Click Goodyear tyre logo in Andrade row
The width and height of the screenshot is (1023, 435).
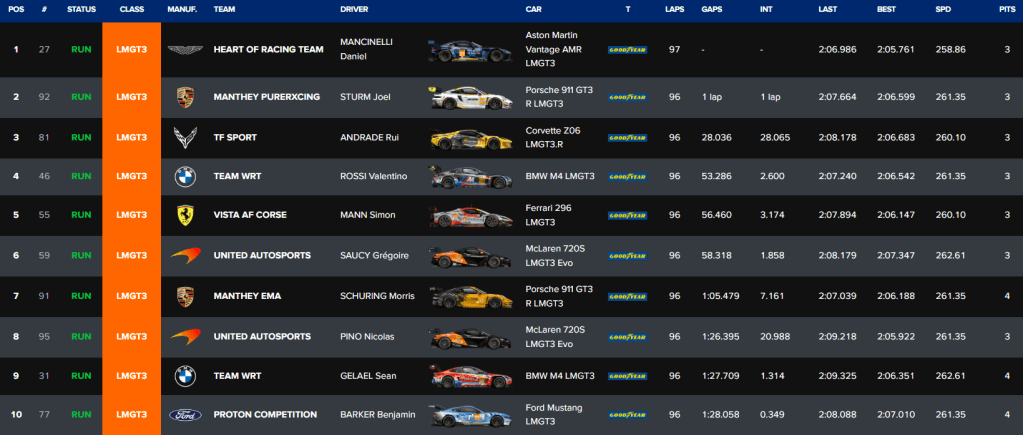point(628,138)
